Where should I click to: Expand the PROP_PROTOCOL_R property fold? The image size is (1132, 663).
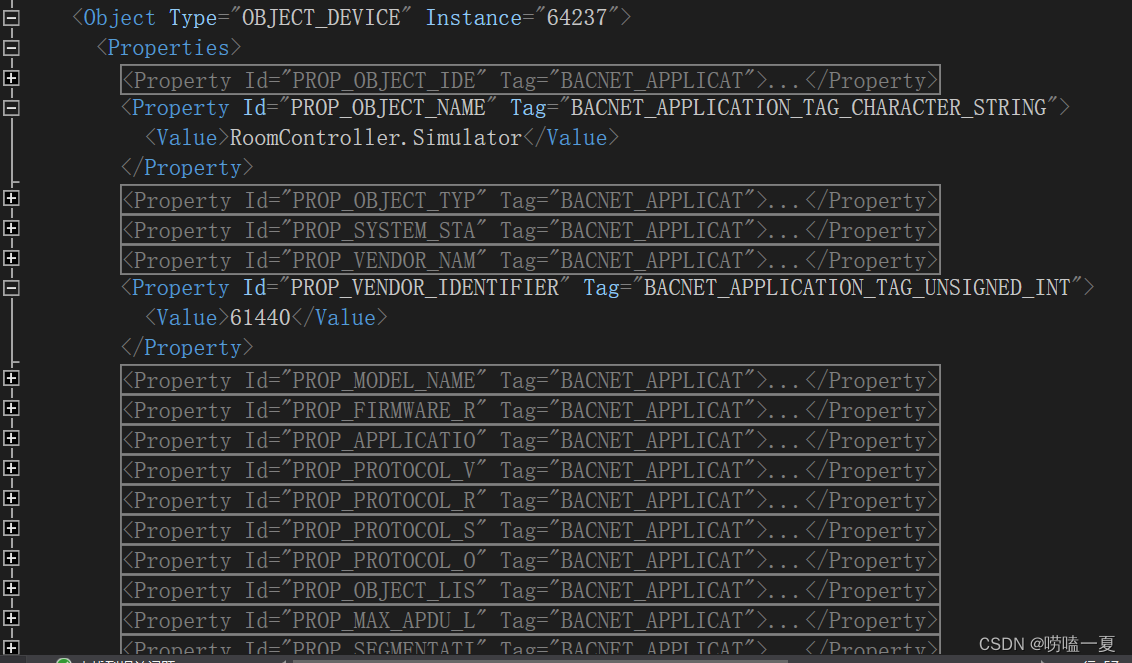(x=11, y=498)
